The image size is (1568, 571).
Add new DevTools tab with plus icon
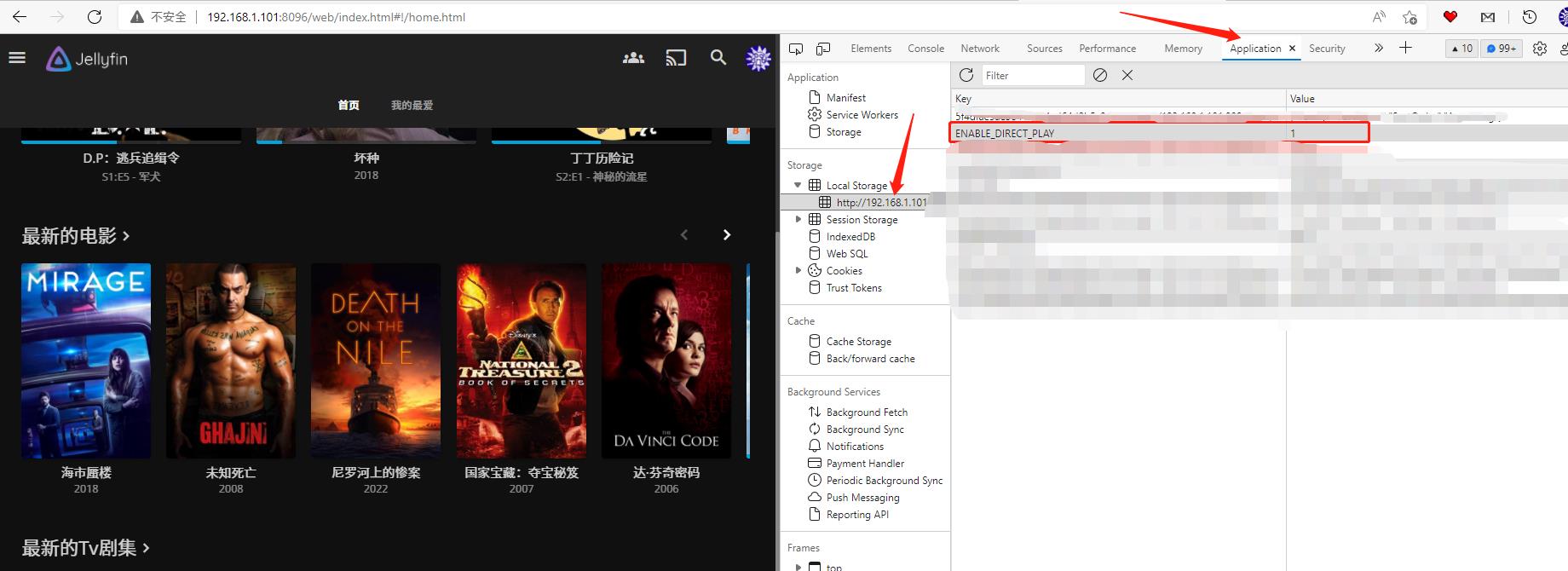pos(1405,48)
